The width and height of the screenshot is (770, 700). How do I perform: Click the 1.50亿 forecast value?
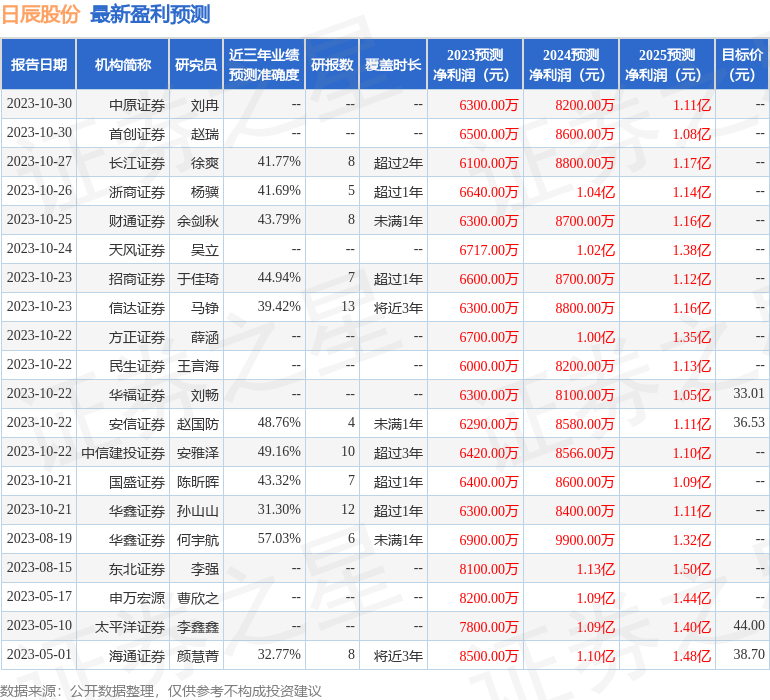[x=692, y=569]
